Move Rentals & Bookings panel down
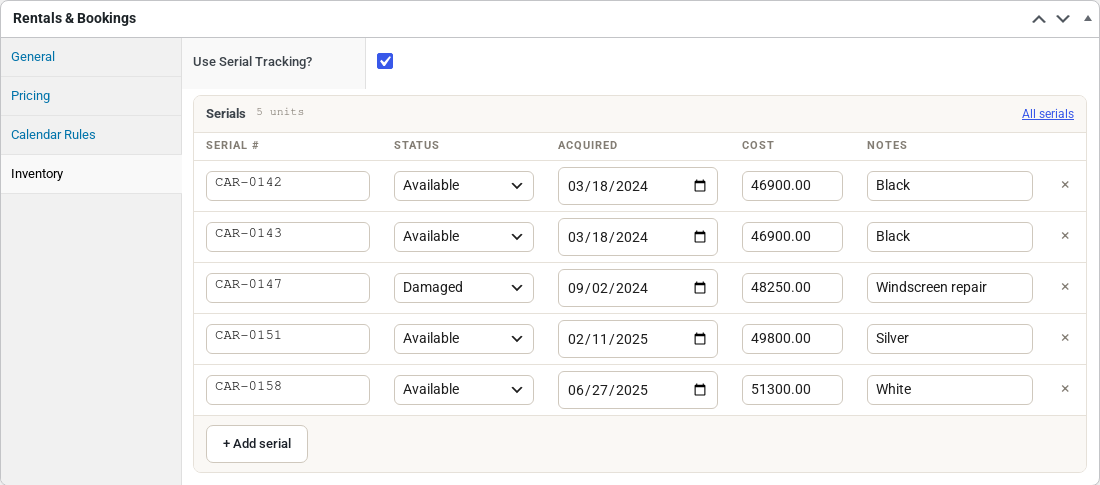Image resolution: width=1100 pixels, height=485 pixels. pyautogui.click(x=1063, y=19)
